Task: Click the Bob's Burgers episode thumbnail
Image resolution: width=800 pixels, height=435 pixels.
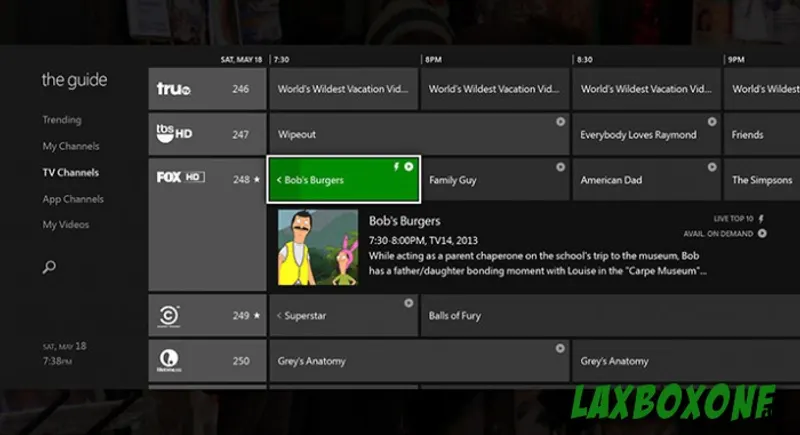Action: (x=318, y=247)
